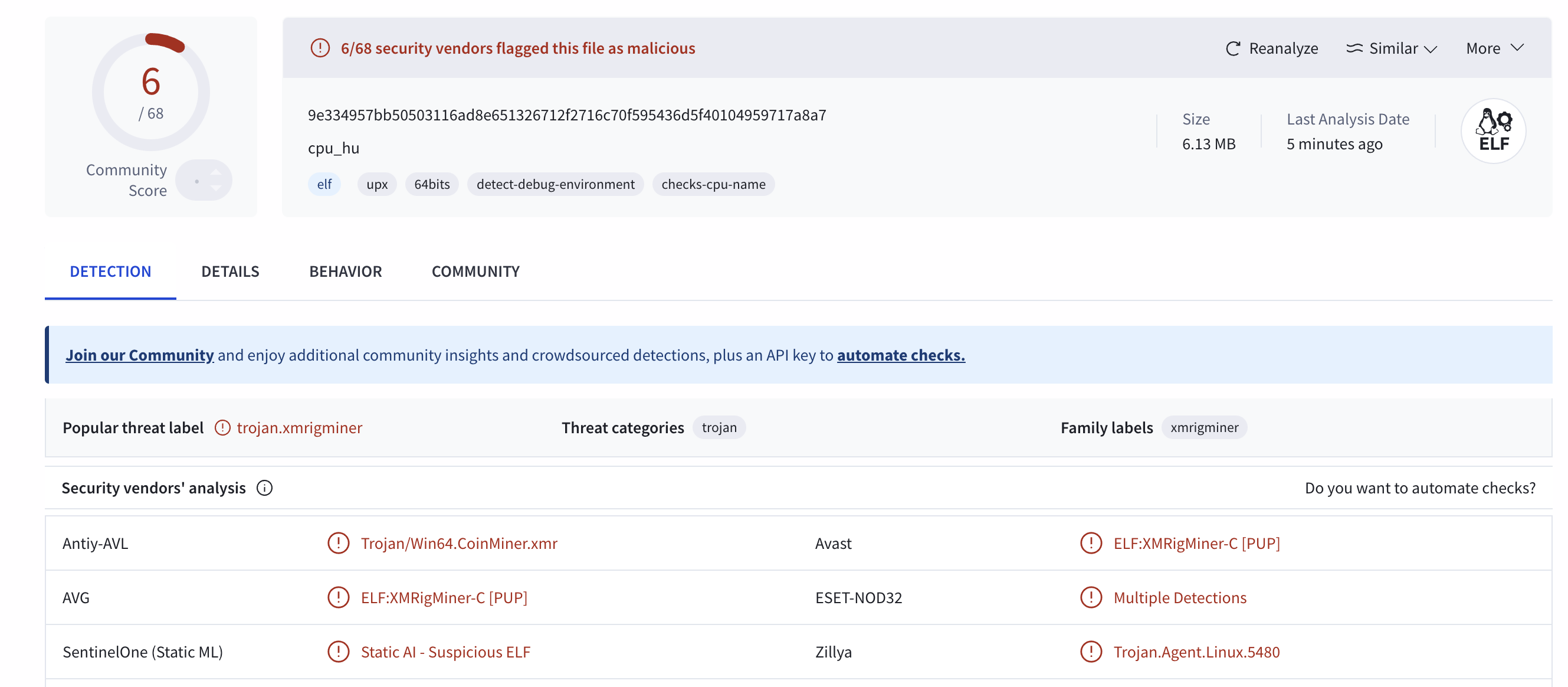Switch to the DETAILS tab

click(x=230, y=271)
